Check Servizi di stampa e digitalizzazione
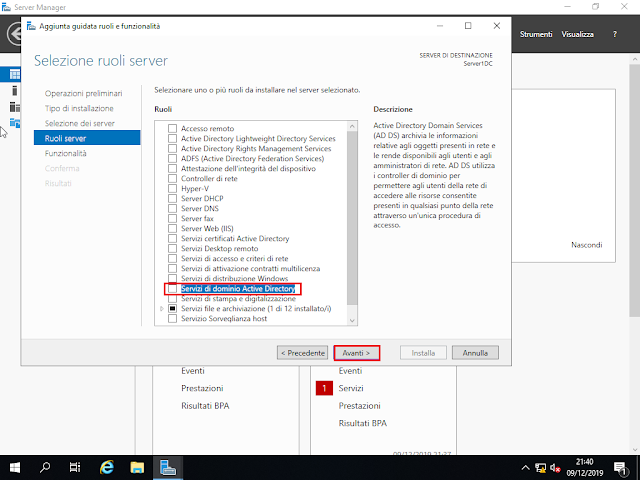 172,299
